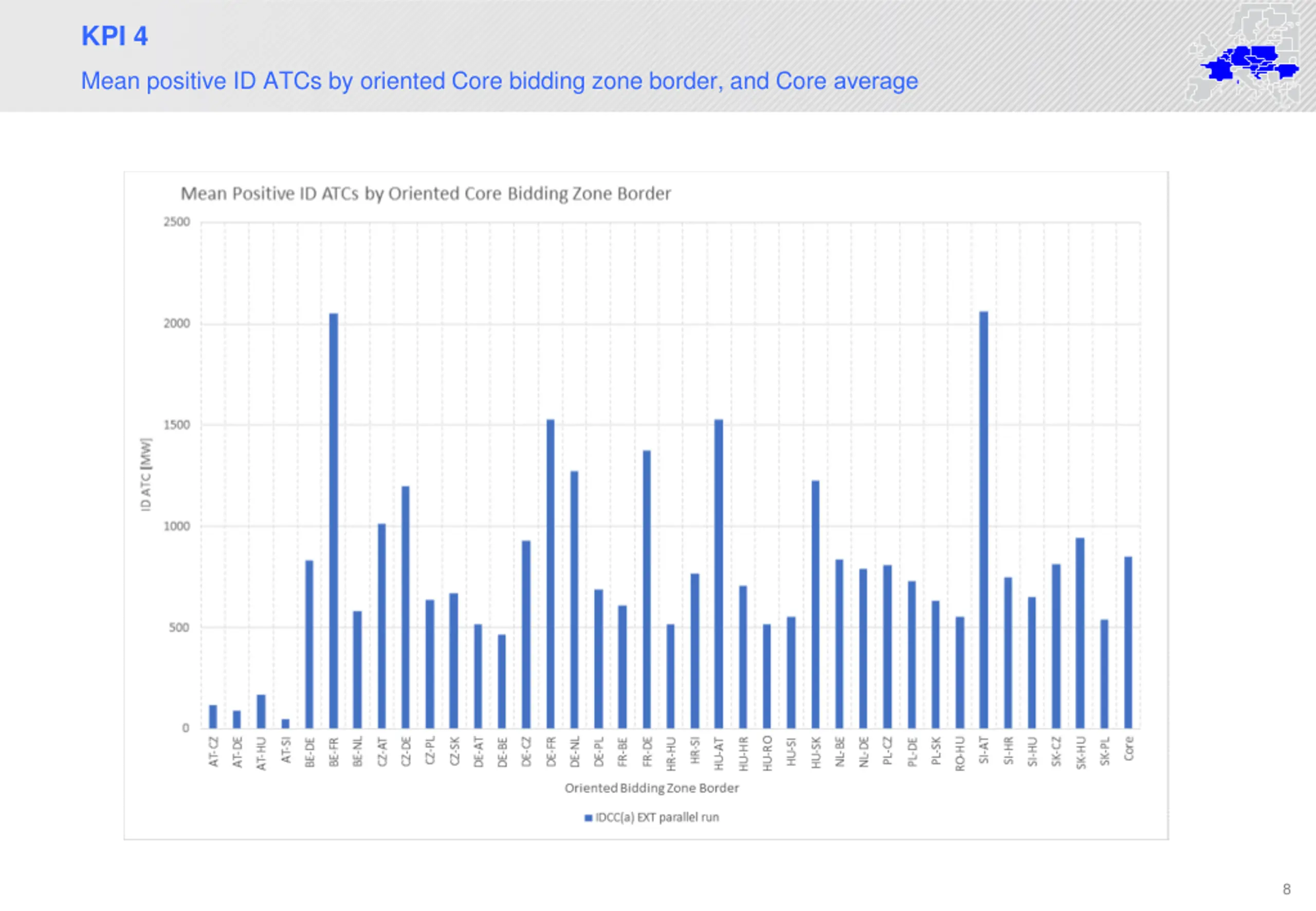This screenshot has height=911, width=1316.
Task: Click the Oriented Bidding Zone Border axis title
Action: tap(652, 788)
